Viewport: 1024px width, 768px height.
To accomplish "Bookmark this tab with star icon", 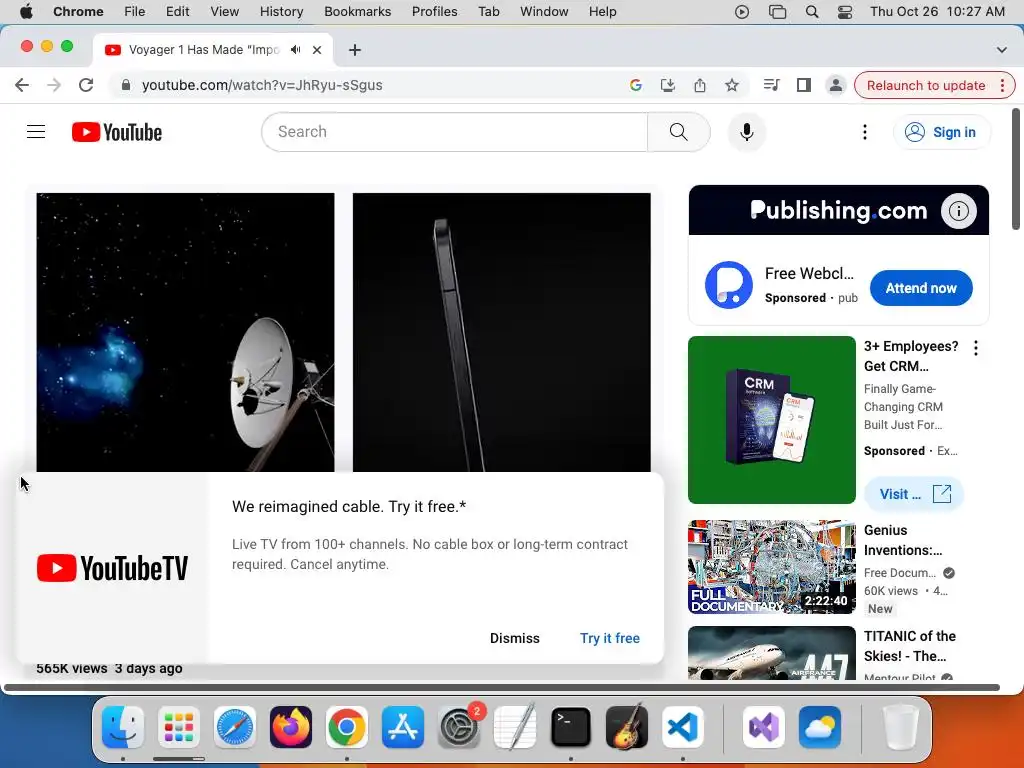I will coord(731,85).
